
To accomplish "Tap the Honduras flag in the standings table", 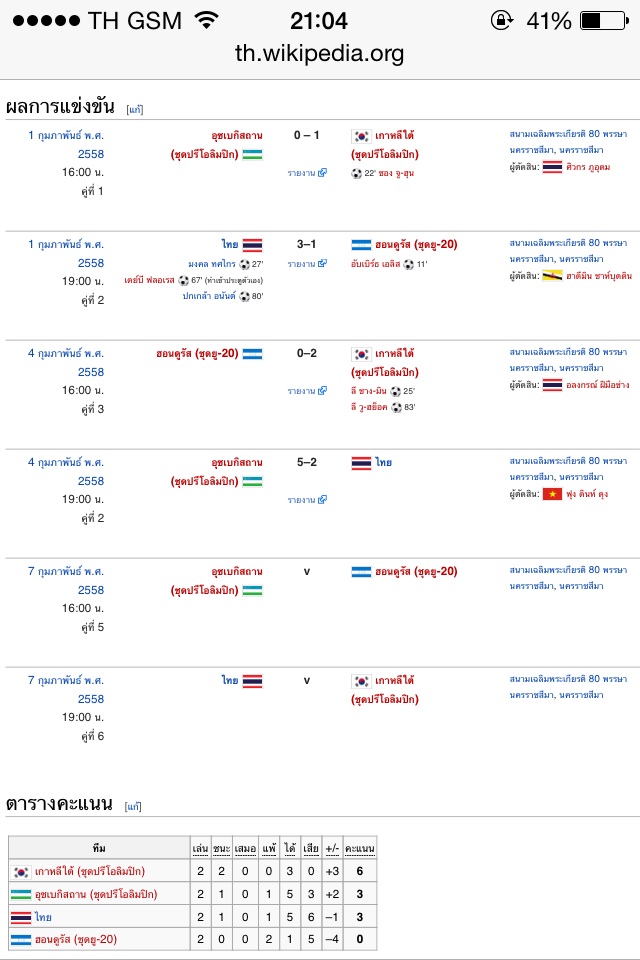I will click(x=21, y=939).
